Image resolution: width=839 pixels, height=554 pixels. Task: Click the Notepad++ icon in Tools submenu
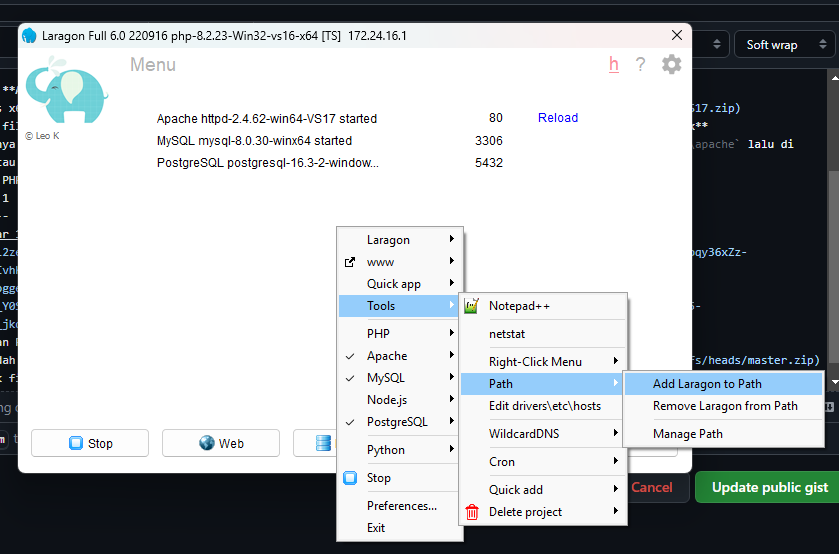[x=471, y=306]
